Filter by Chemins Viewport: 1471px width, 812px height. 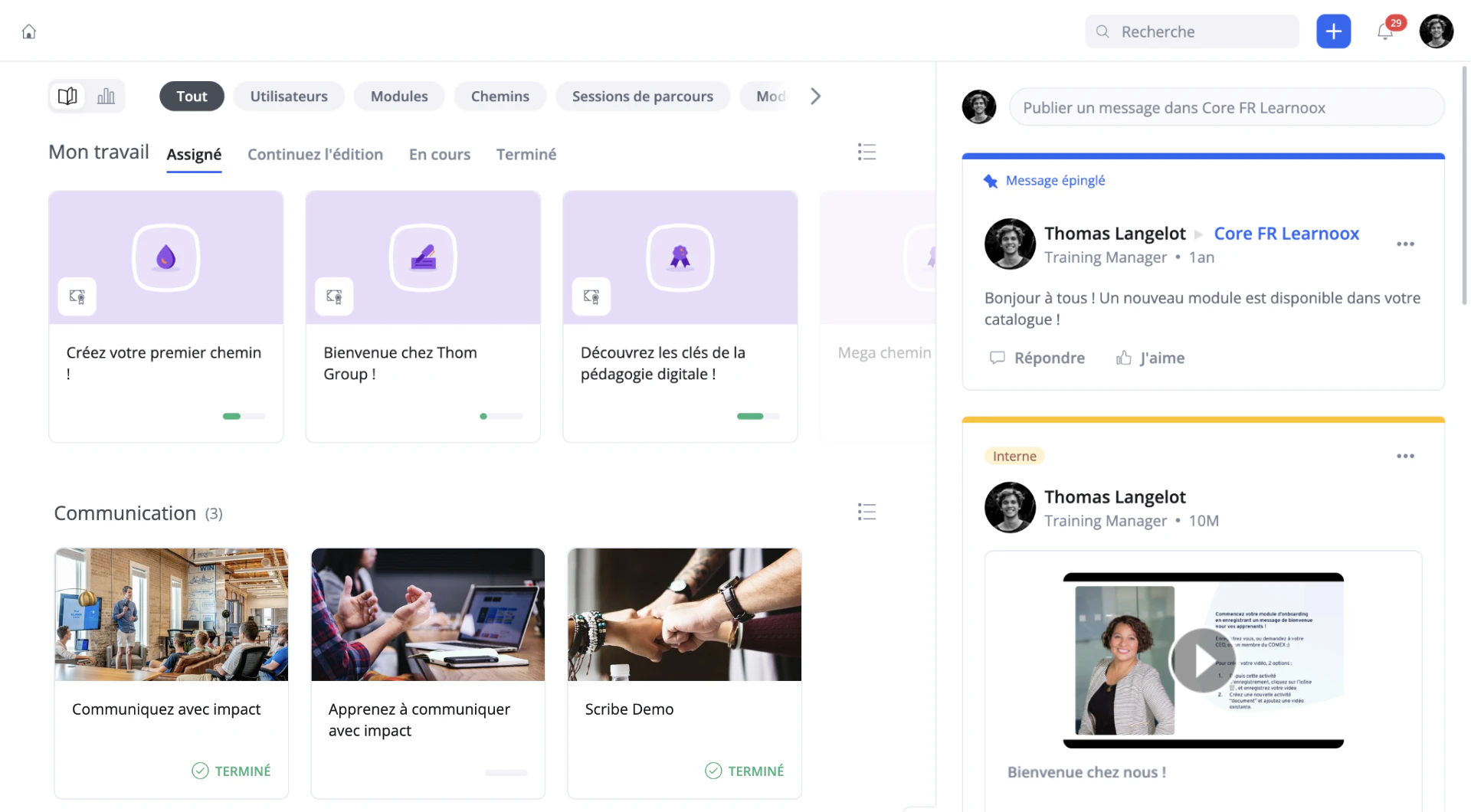coord(500,96)
